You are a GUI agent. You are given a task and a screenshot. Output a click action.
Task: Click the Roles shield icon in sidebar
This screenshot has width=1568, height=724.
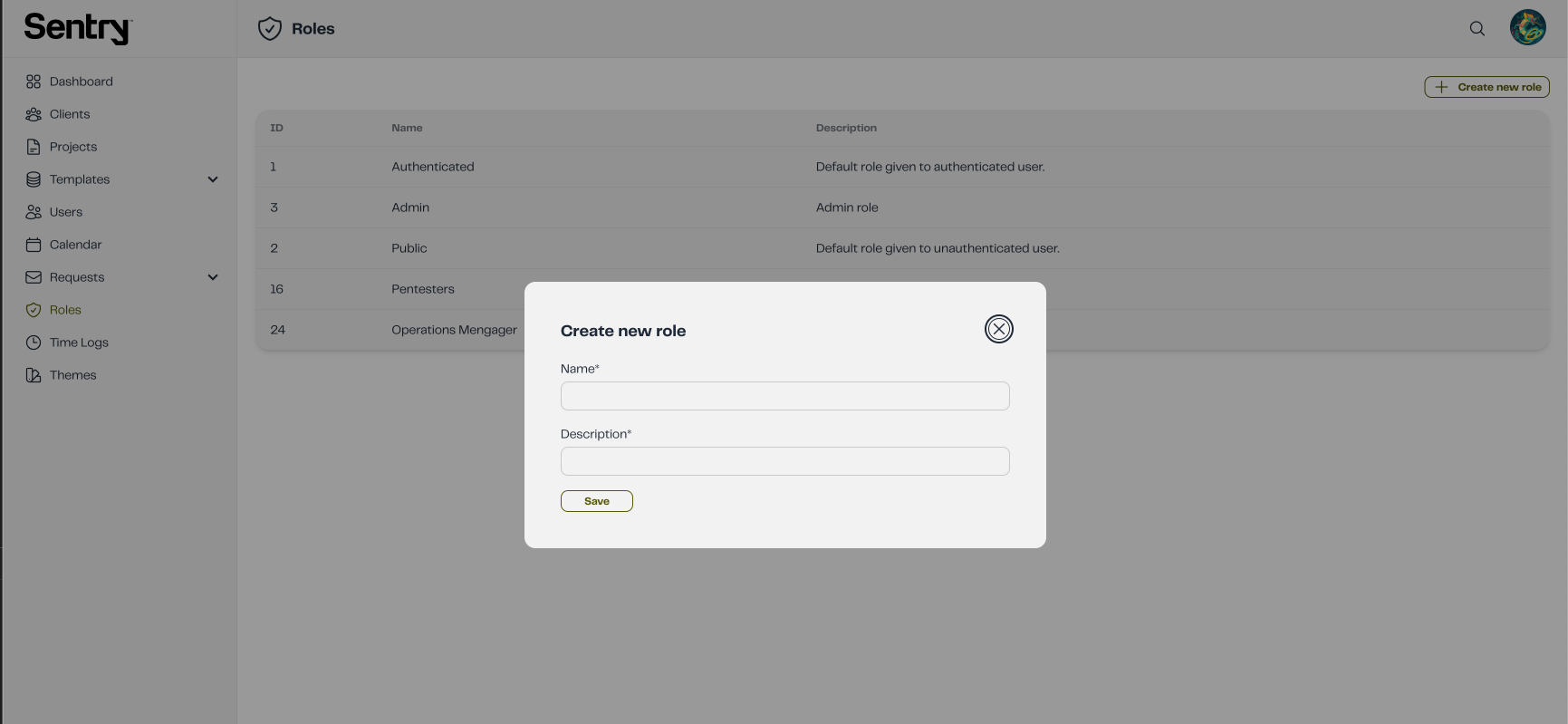point(34,310)
